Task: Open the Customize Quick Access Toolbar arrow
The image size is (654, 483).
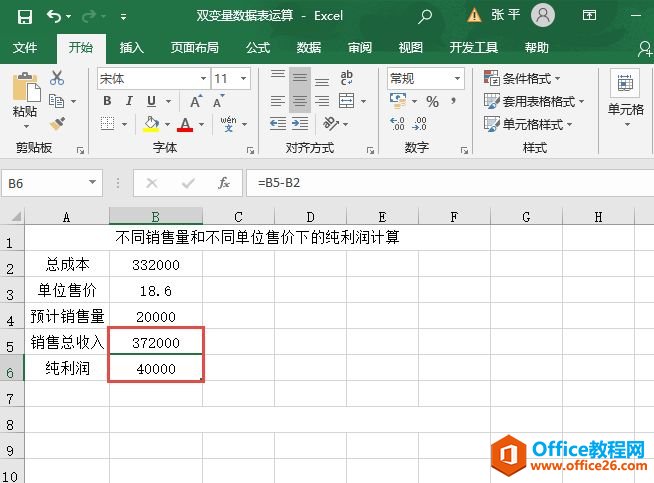Action: pyautogui.click(x=123, y=17)
